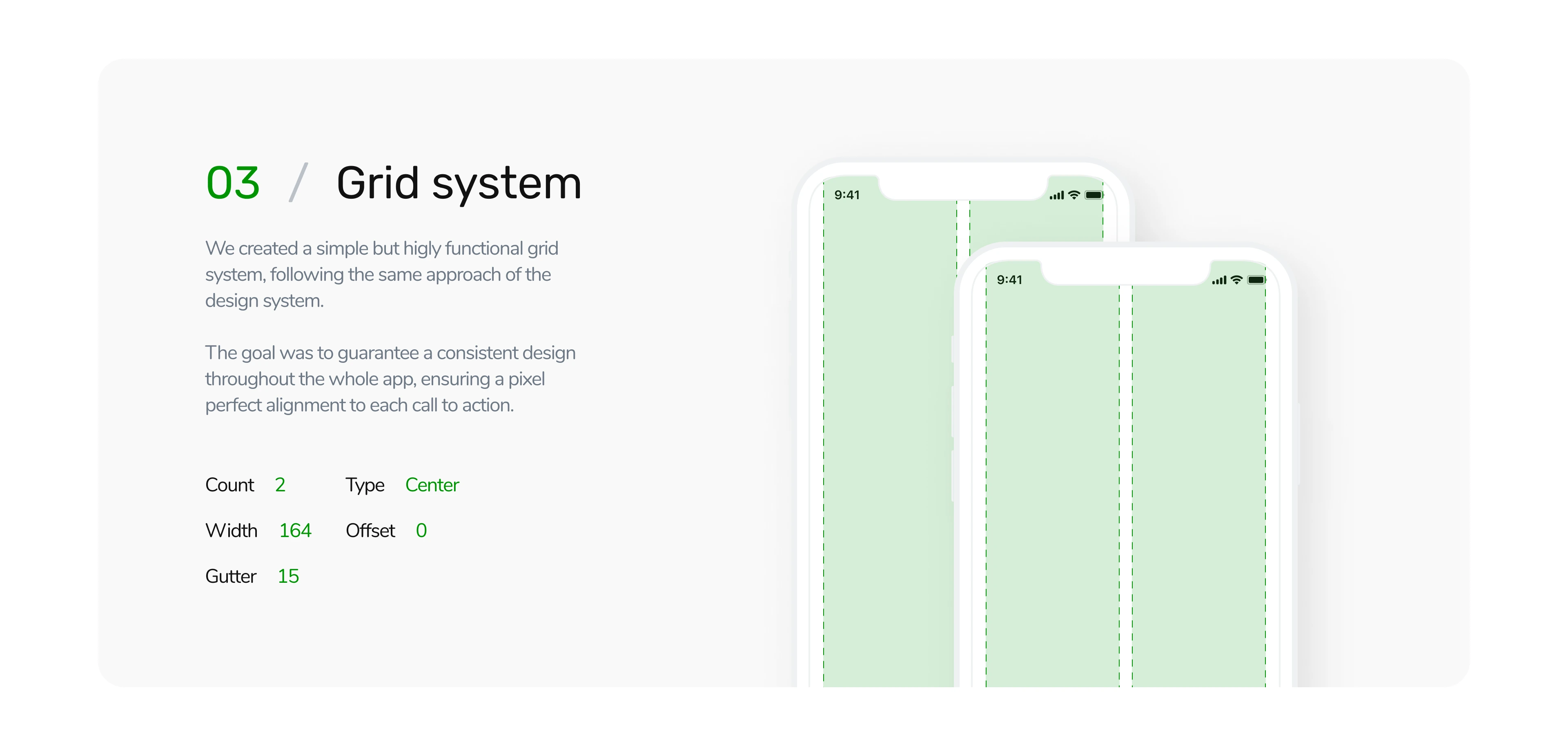Click the green "03" section number

[x=232, y=182]
